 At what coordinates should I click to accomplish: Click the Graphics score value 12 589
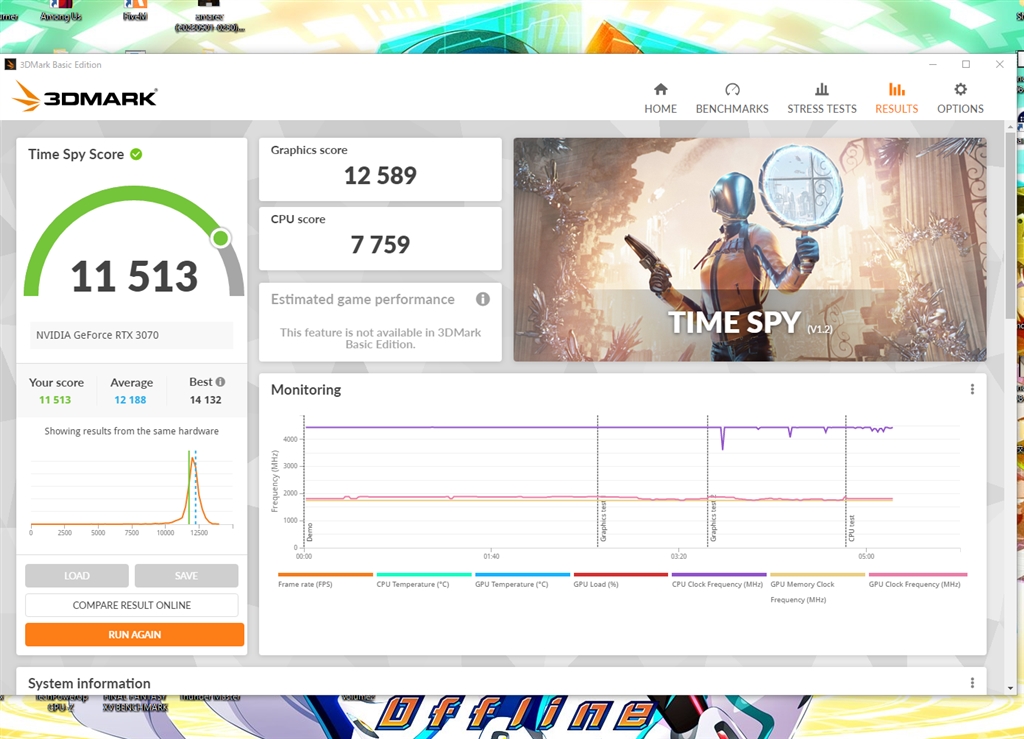click(x=380, y=176)
